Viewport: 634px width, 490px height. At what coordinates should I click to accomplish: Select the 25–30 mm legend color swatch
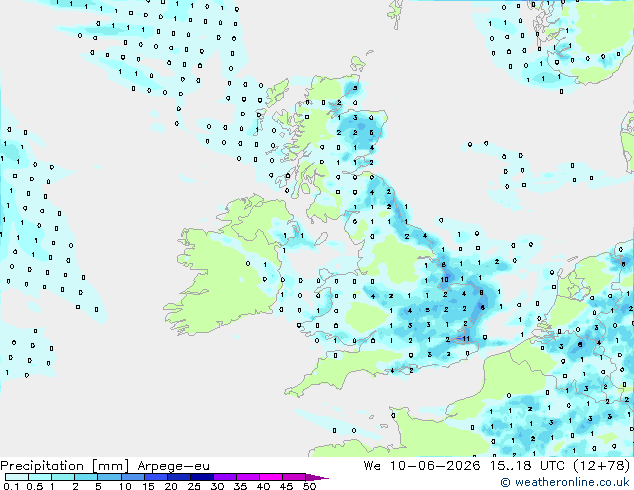click(201, 477)
